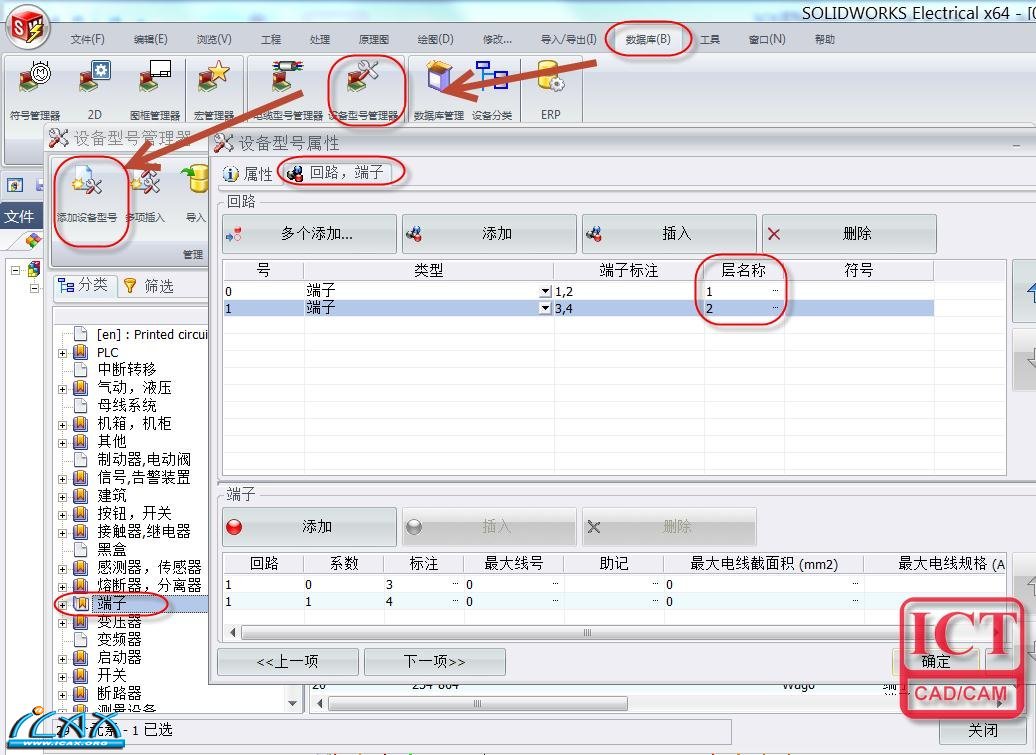1036x755 pixels.
Task: Expand the 端子 category
Action: [62, 604]
